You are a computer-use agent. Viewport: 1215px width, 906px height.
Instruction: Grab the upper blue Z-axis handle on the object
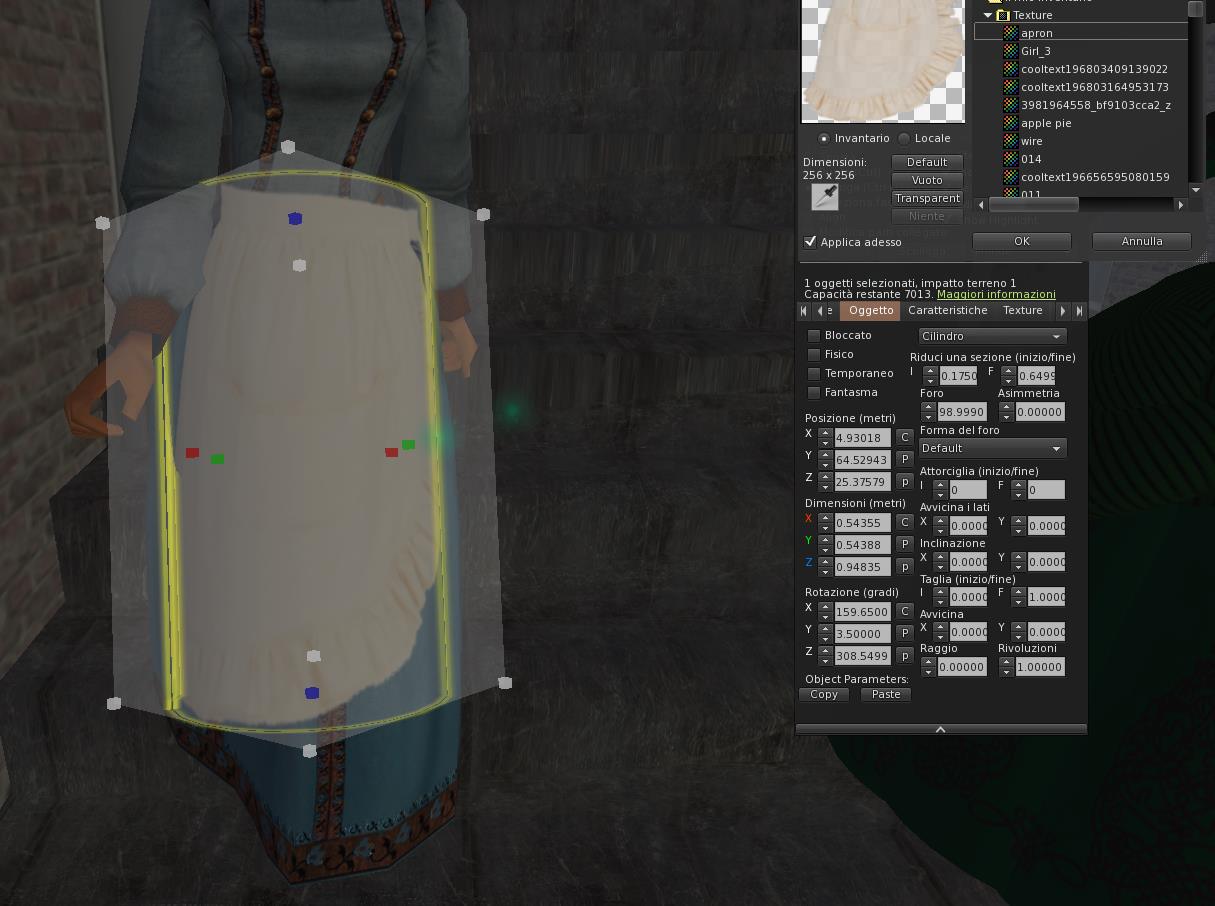[294, 218]
